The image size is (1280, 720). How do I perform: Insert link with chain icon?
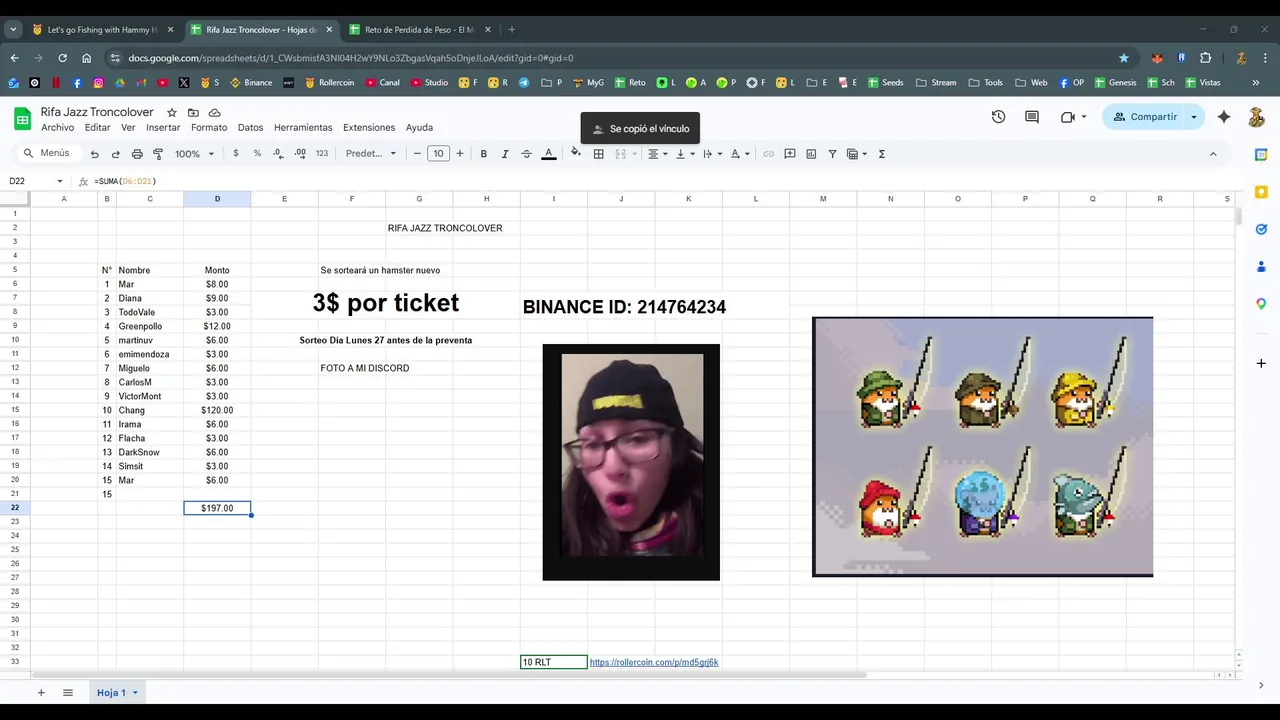768,154
